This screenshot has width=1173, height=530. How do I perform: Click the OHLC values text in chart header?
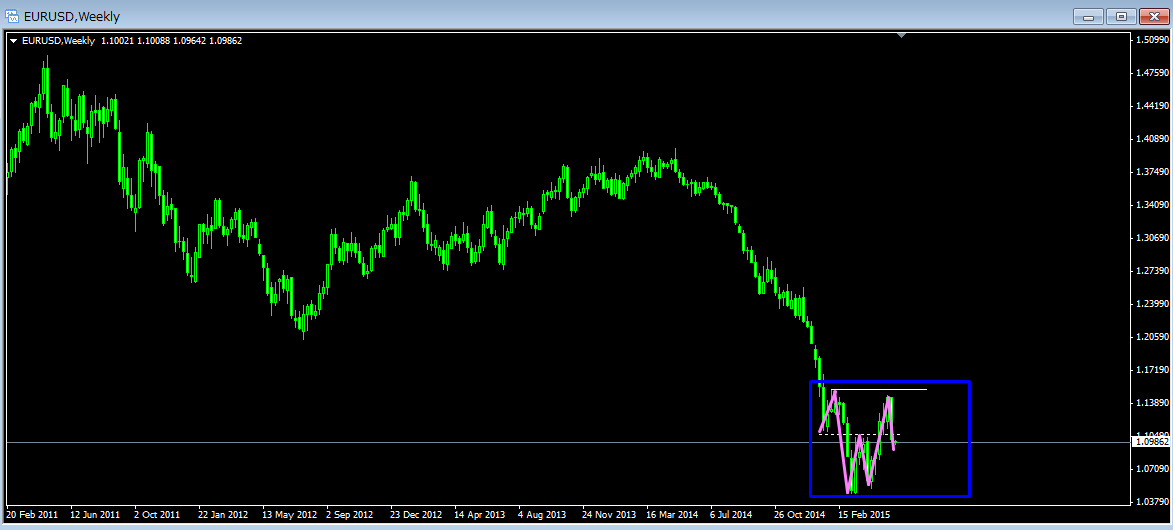coord(171,41)
